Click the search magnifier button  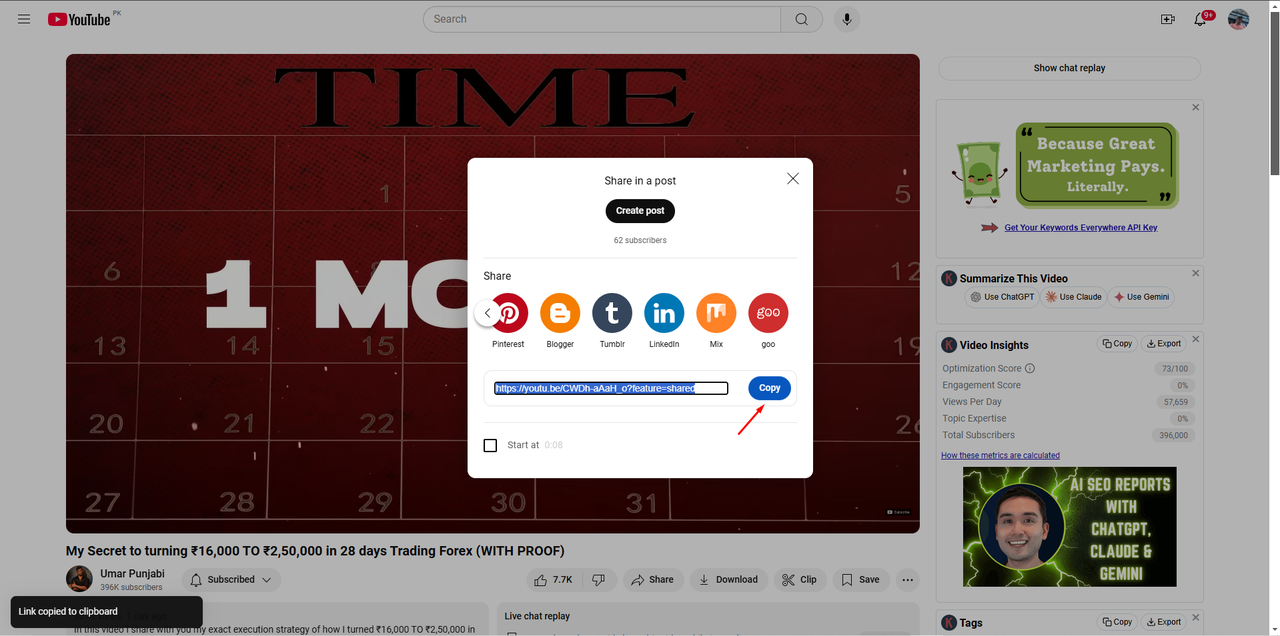point(802,19)
